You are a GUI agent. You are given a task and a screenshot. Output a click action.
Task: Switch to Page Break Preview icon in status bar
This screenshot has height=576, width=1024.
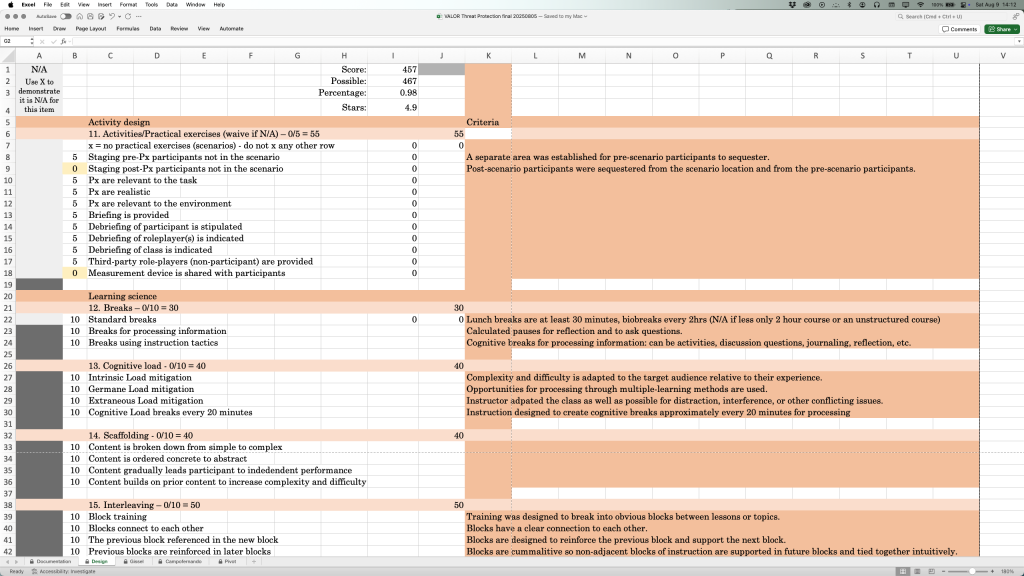(x=932, y=571)
